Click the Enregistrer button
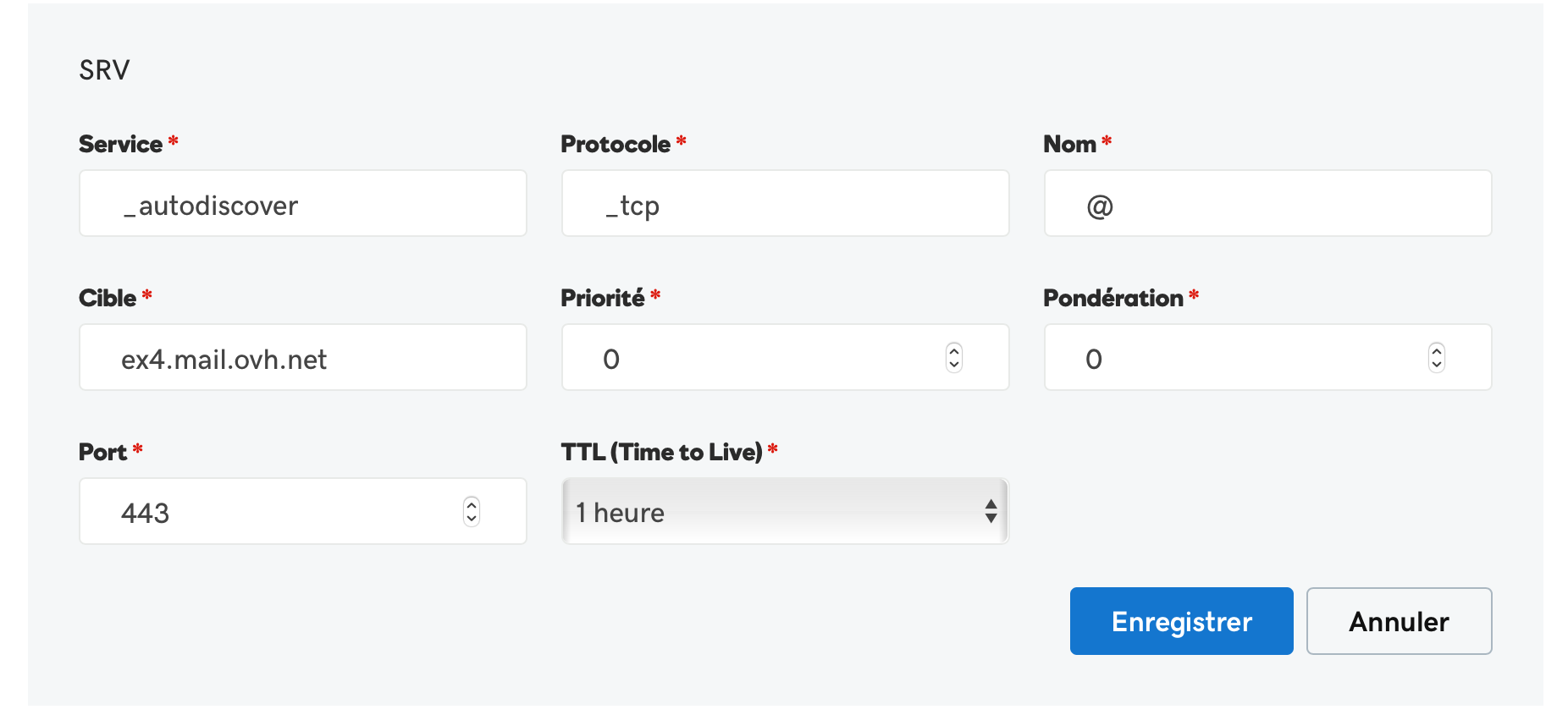Viewport: 1568px width, 726px height. [1181, 621]
